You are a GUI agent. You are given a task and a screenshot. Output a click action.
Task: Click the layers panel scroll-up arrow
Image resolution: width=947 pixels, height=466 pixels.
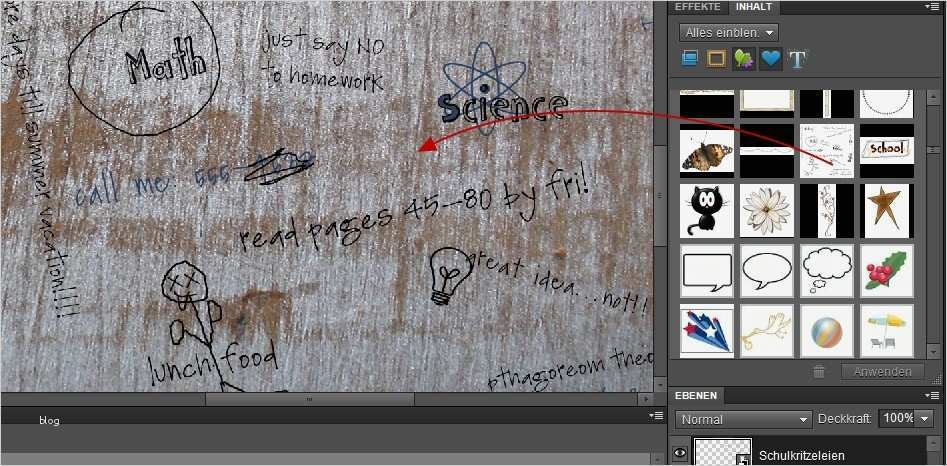pyautogui.click(x=933, y=445)
